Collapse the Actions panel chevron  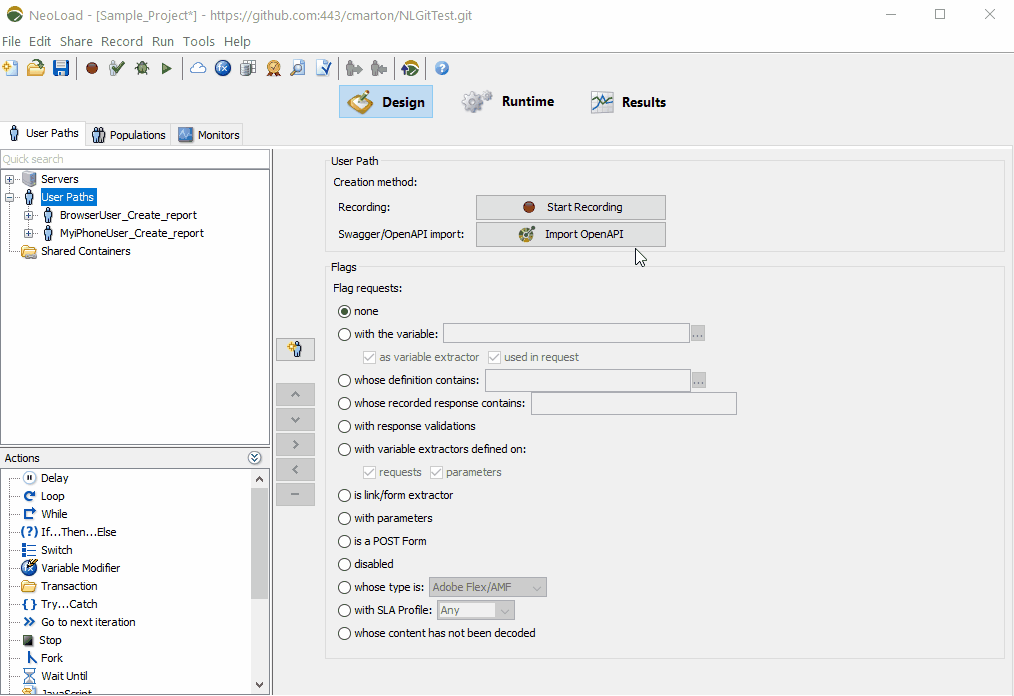tap(255, 458)
